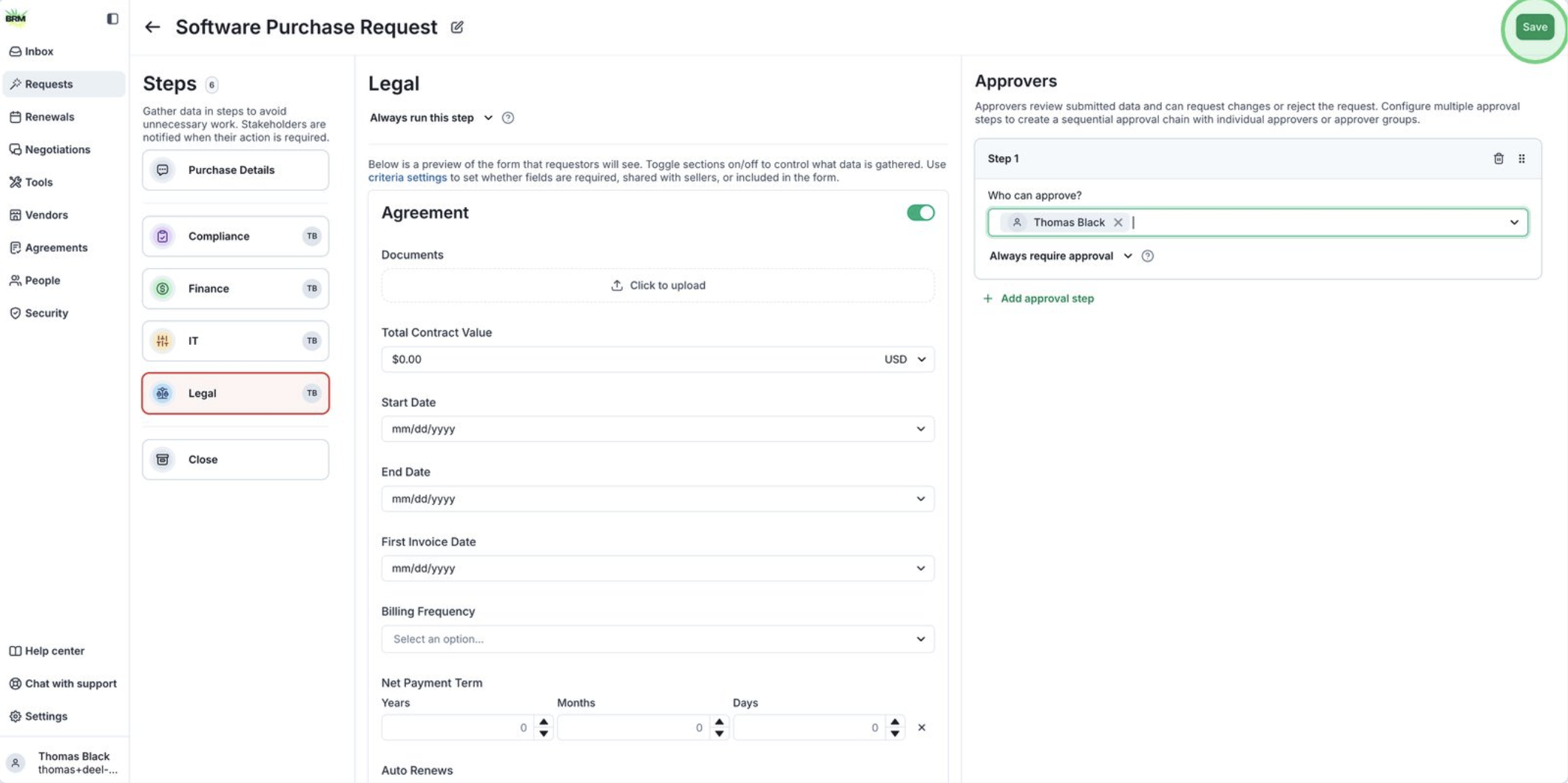Select the Purchase Details step
The width and height of the screenshot is (1568, 783).
[235, 170]
